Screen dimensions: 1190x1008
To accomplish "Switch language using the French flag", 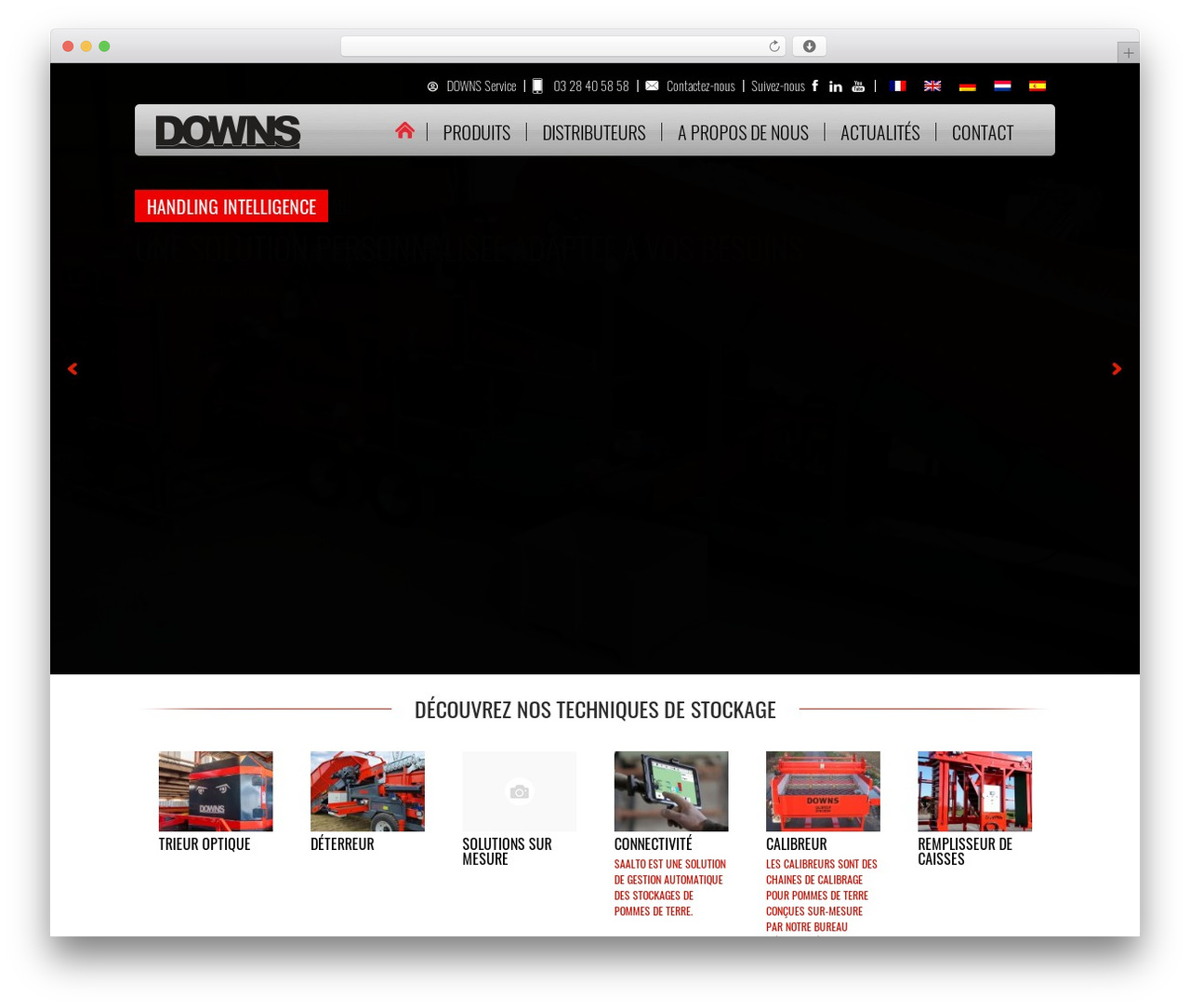I will tap(898, 86).
